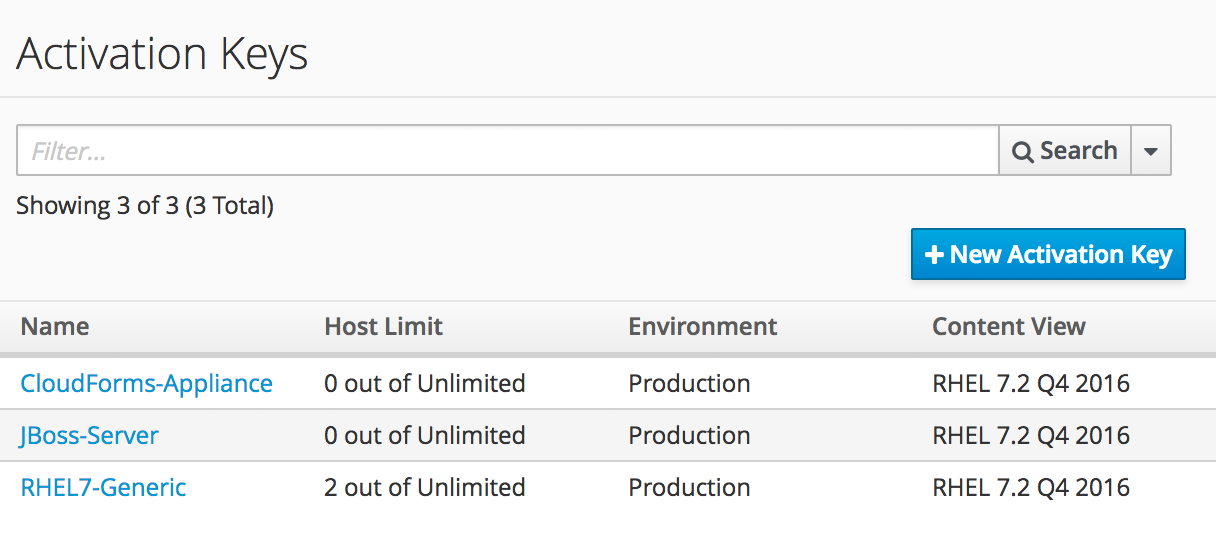Sort by the Name column header

pyautogui.click(x=55, y=326)
